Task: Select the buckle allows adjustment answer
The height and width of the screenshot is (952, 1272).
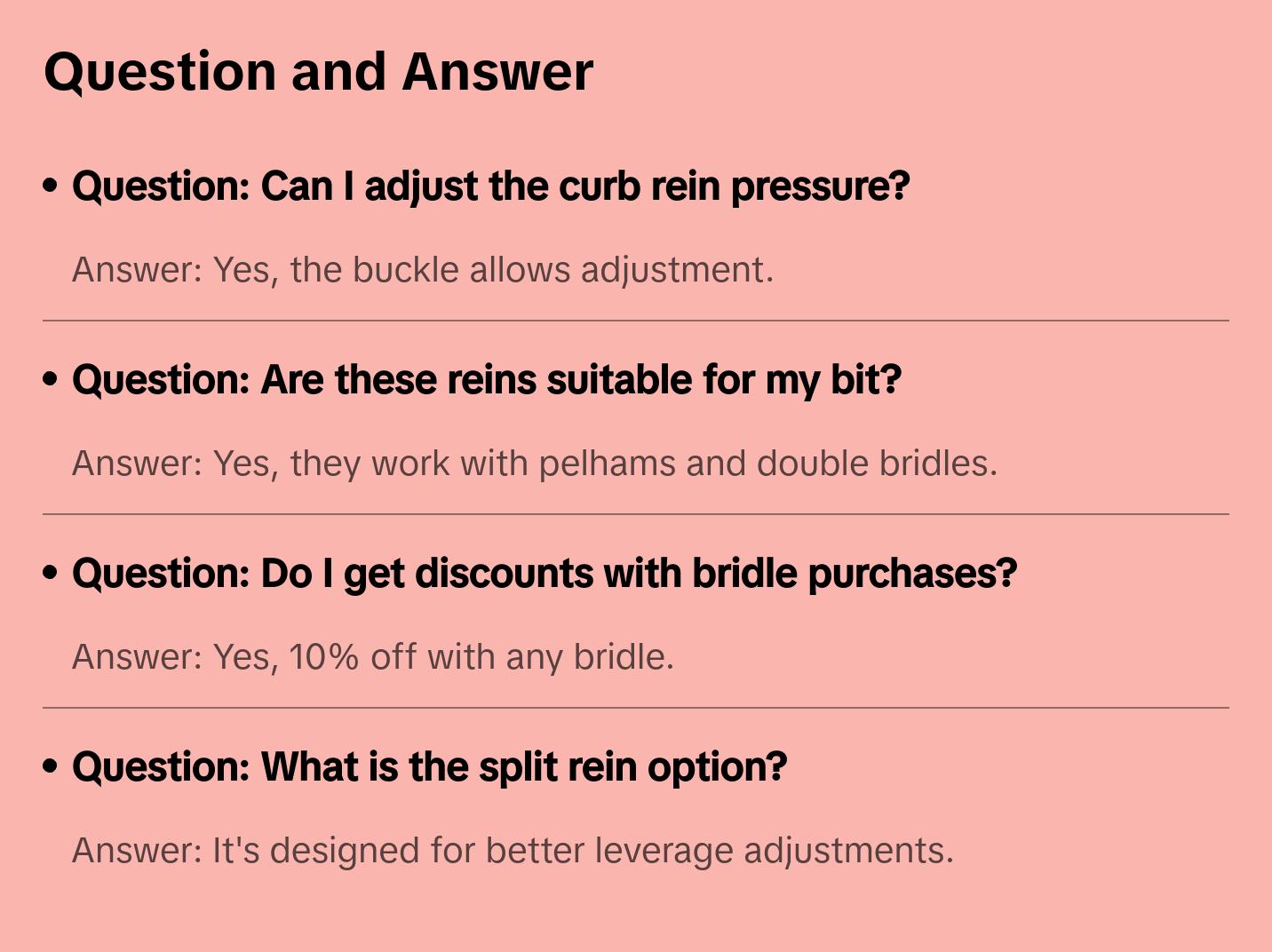Action: (423, 270)
